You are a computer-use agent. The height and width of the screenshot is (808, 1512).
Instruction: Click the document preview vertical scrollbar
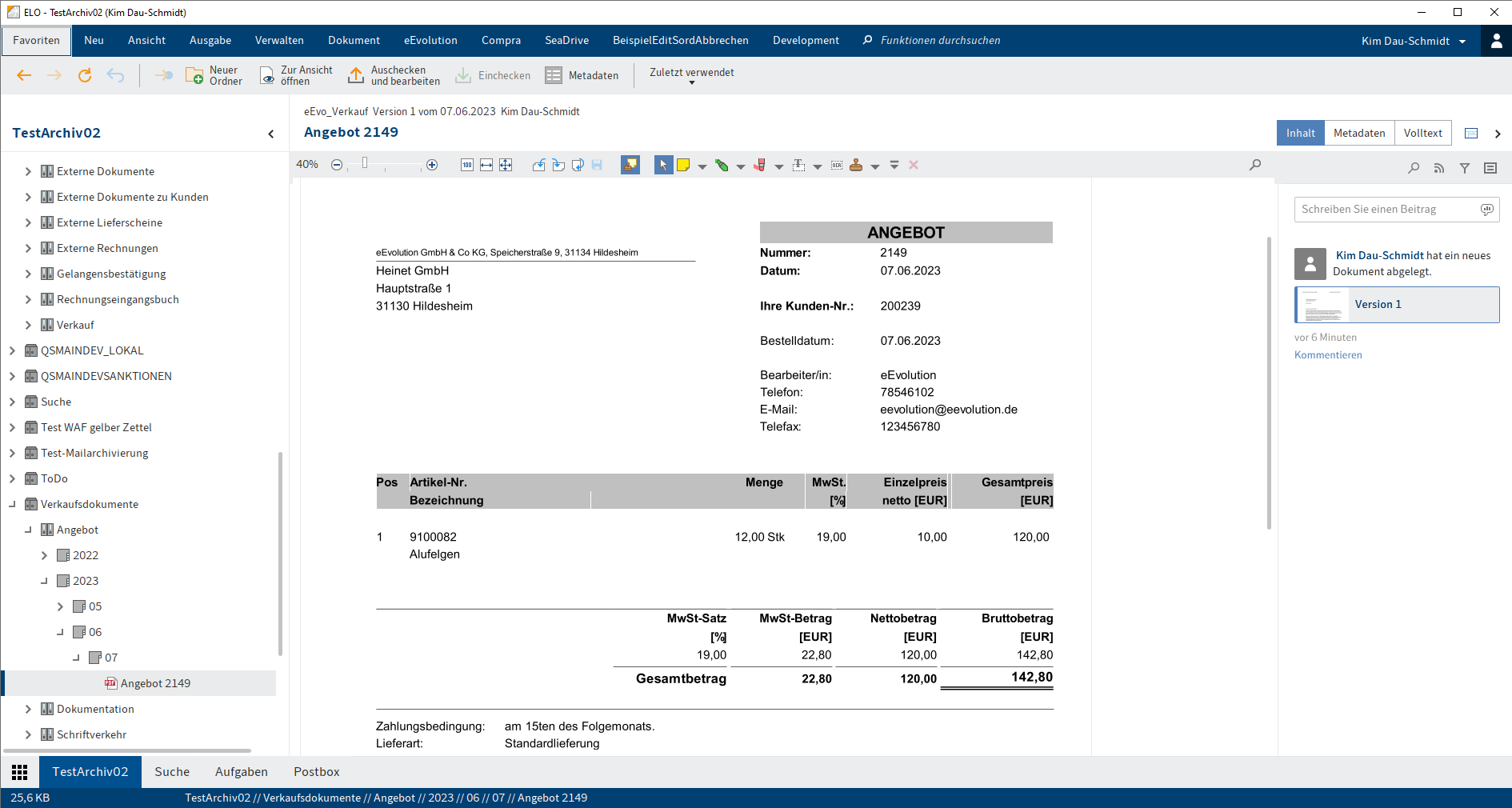1269,382
